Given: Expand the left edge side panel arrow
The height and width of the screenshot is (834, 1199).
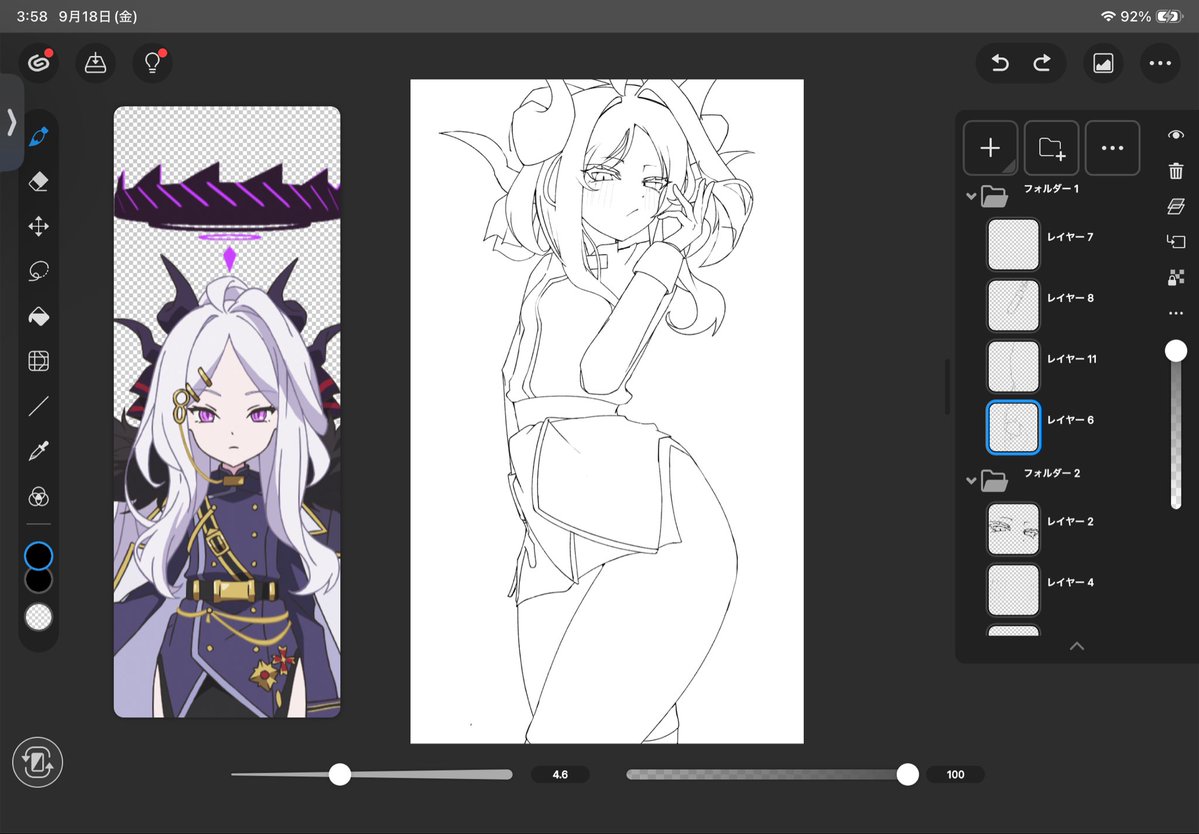Looking at the screenshot, I should pyautogui.click(x=11, y=122).
